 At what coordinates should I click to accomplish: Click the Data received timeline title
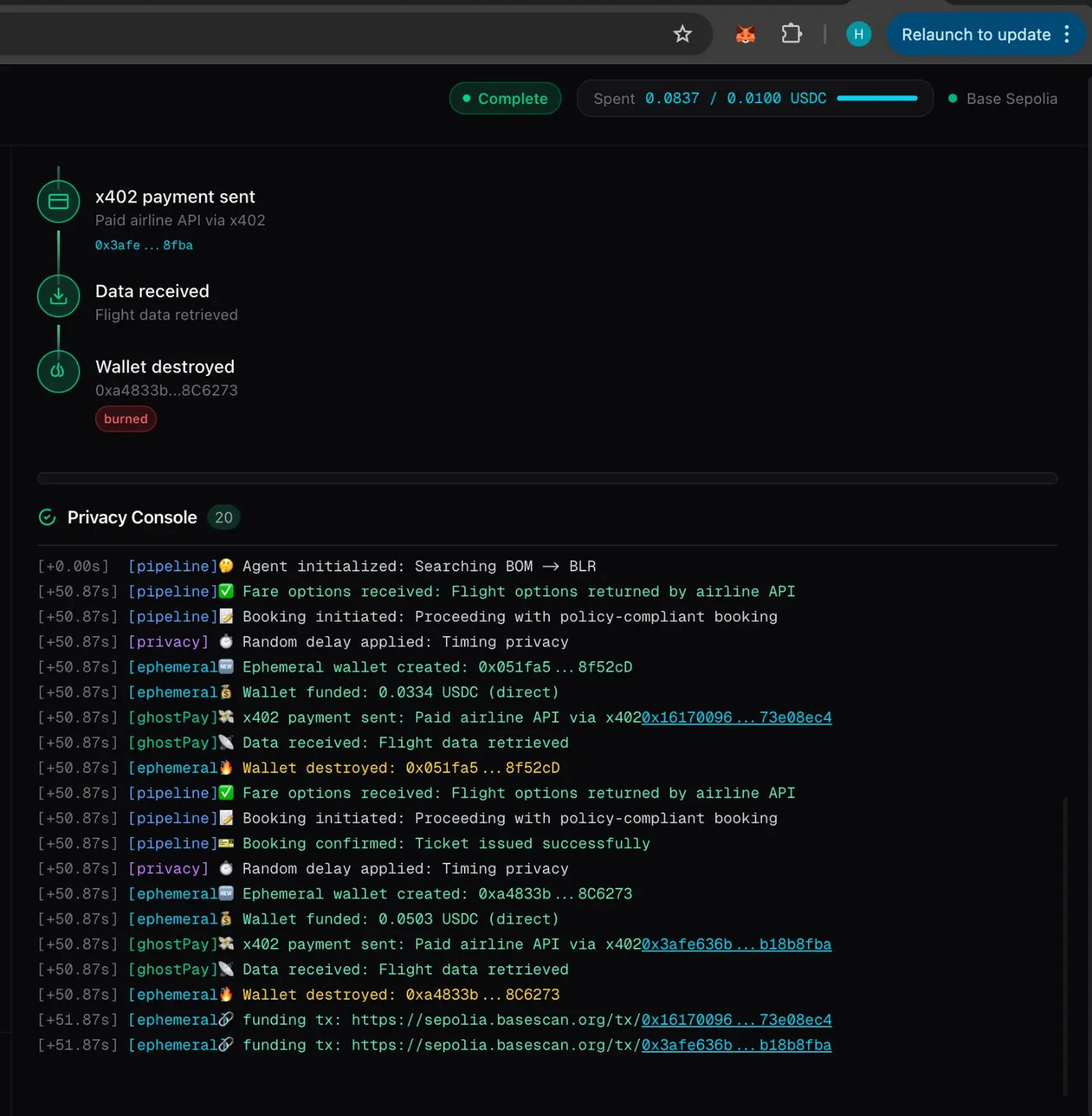(152, 291)
